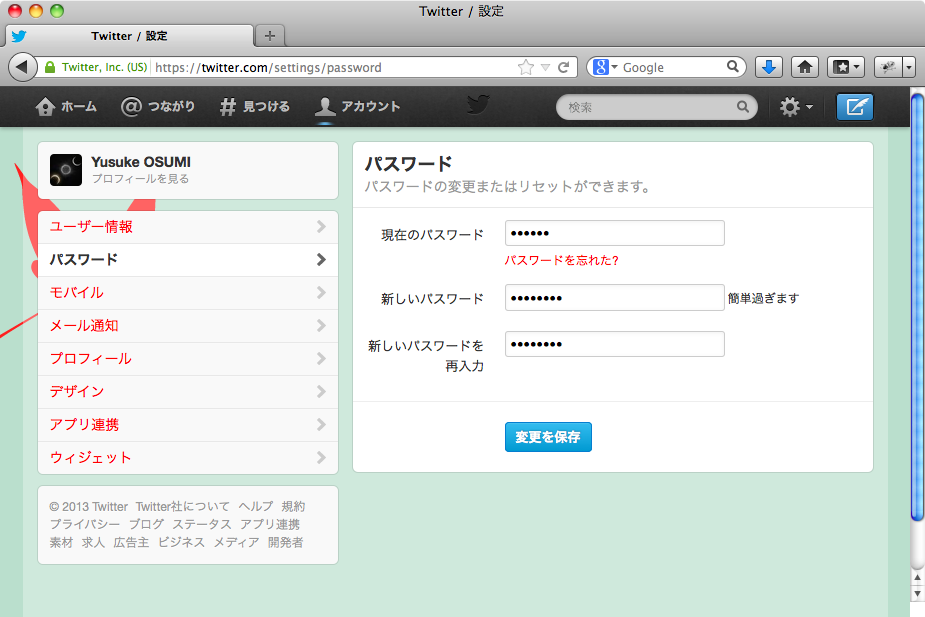
Task: Open Twitter社について footer link
Action: [182, 507]
